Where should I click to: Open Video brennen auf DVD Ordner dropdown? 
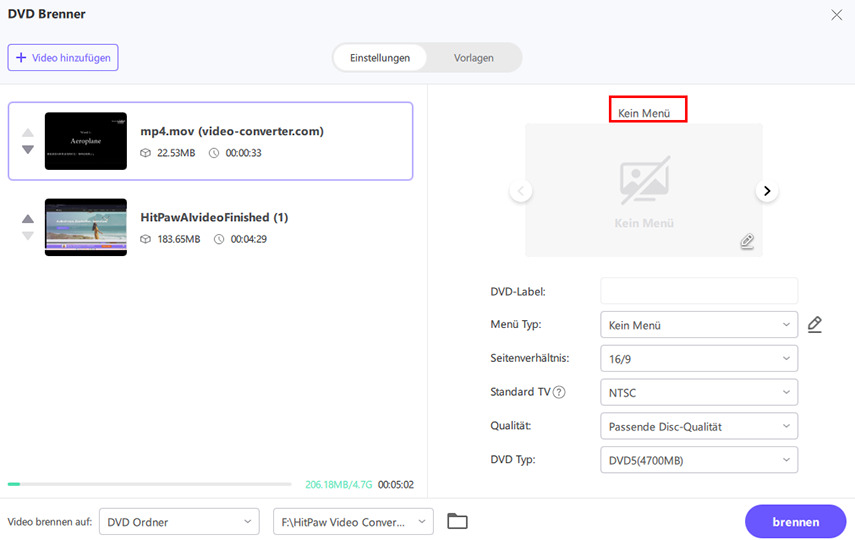(179, 522)
